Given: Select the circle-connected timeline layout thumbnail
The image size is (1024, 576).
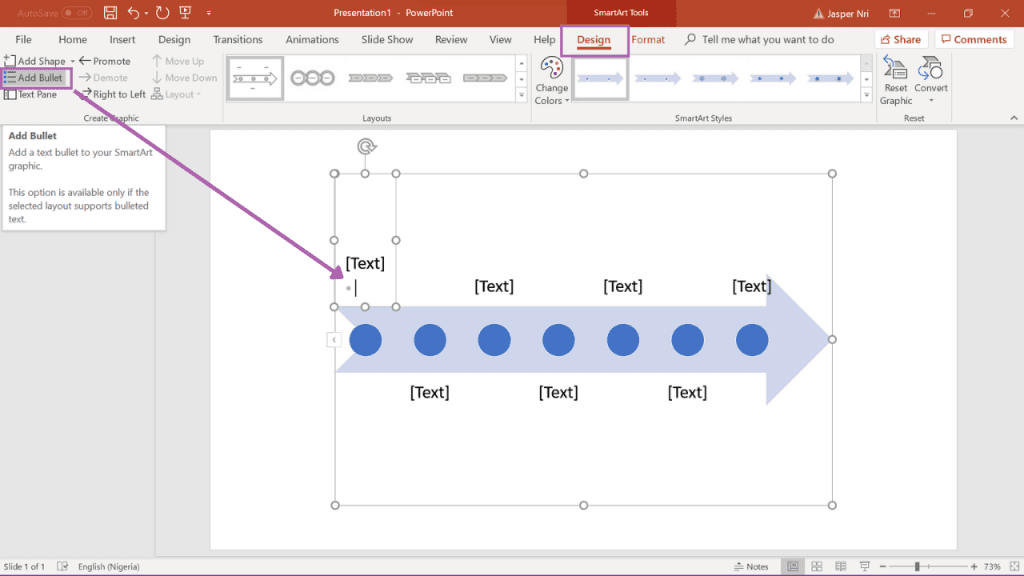Looking at the screenshot, I should pos(312,78).
